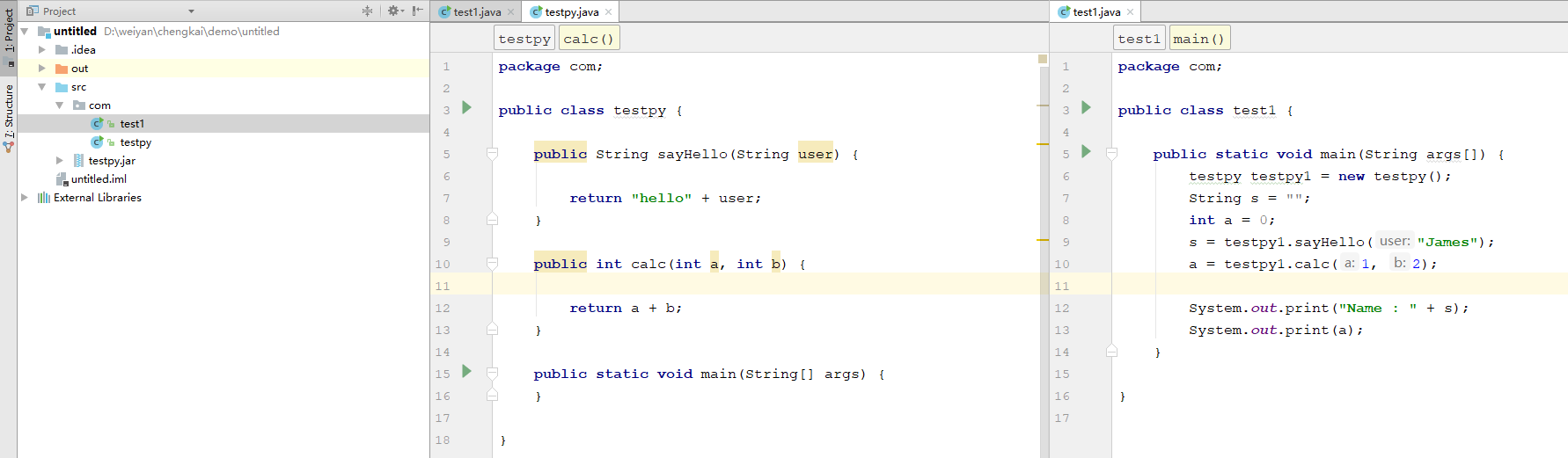Click the untitled.iml file icon
The height and width of the screenshot is (458, 1568).
pyautogui.click(x=62, y=179)
